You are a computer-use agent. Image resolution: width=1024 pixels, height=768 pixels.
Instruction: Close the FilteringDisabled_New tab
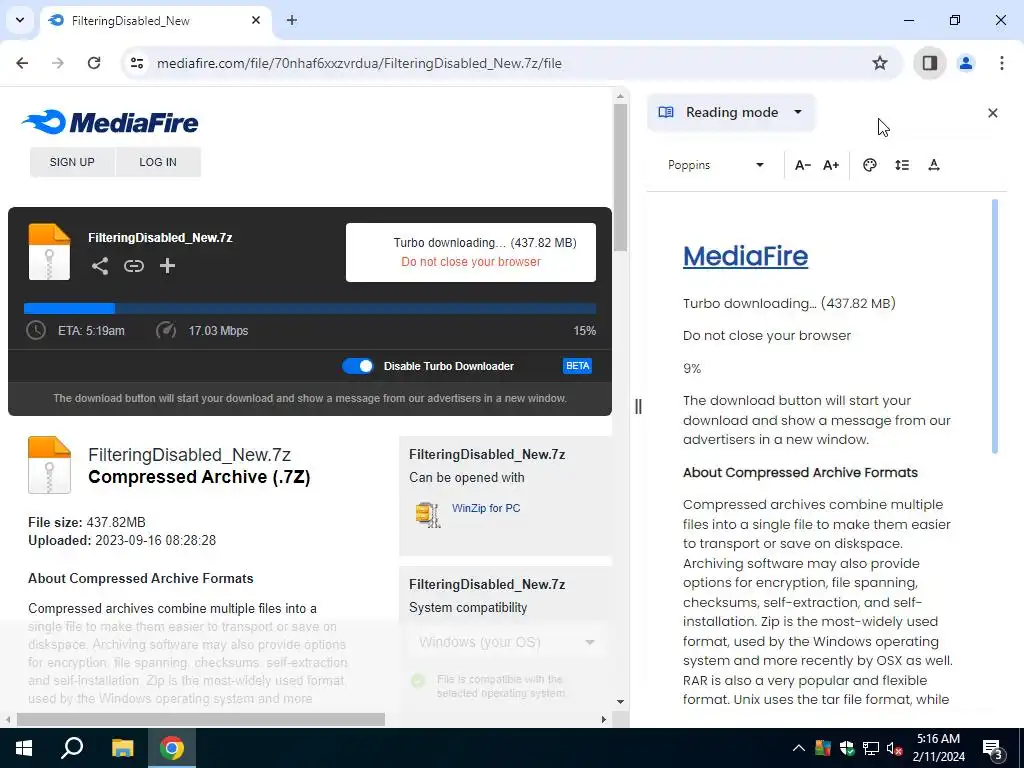(x=256, y=20)
